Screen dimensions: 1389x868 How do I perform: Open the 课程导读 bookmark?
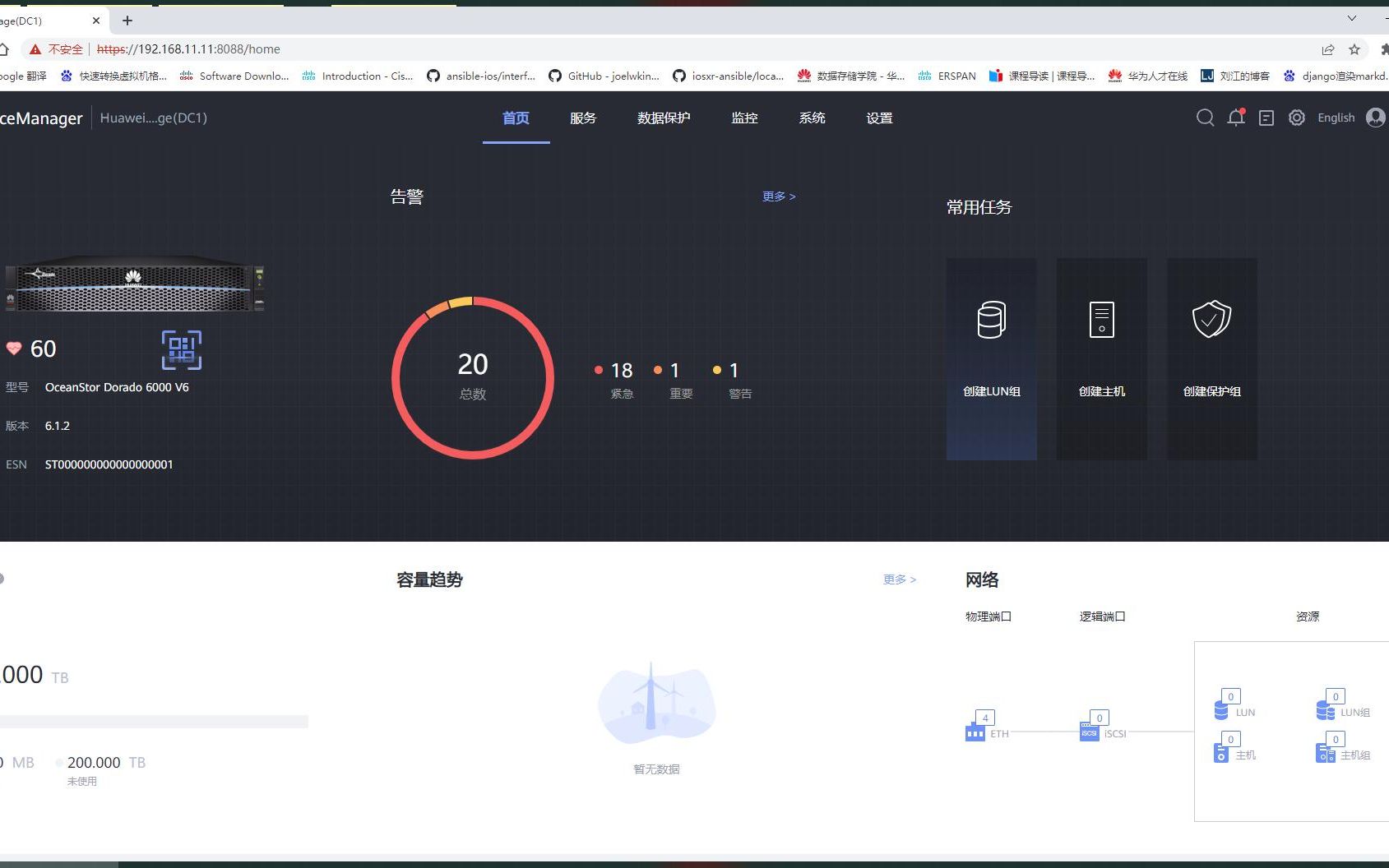point(1042,76)
